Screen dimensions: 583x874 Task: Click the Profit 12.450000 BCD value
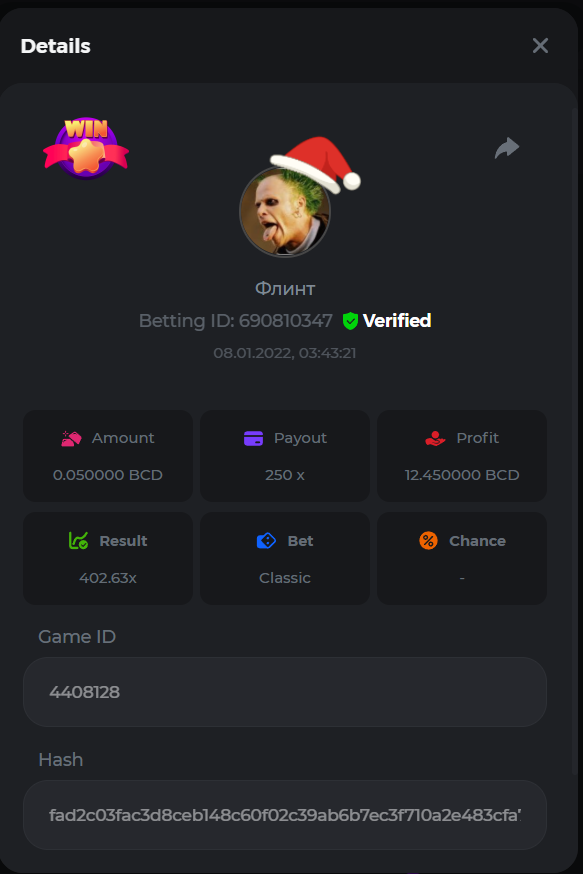[x=462, y=475]
